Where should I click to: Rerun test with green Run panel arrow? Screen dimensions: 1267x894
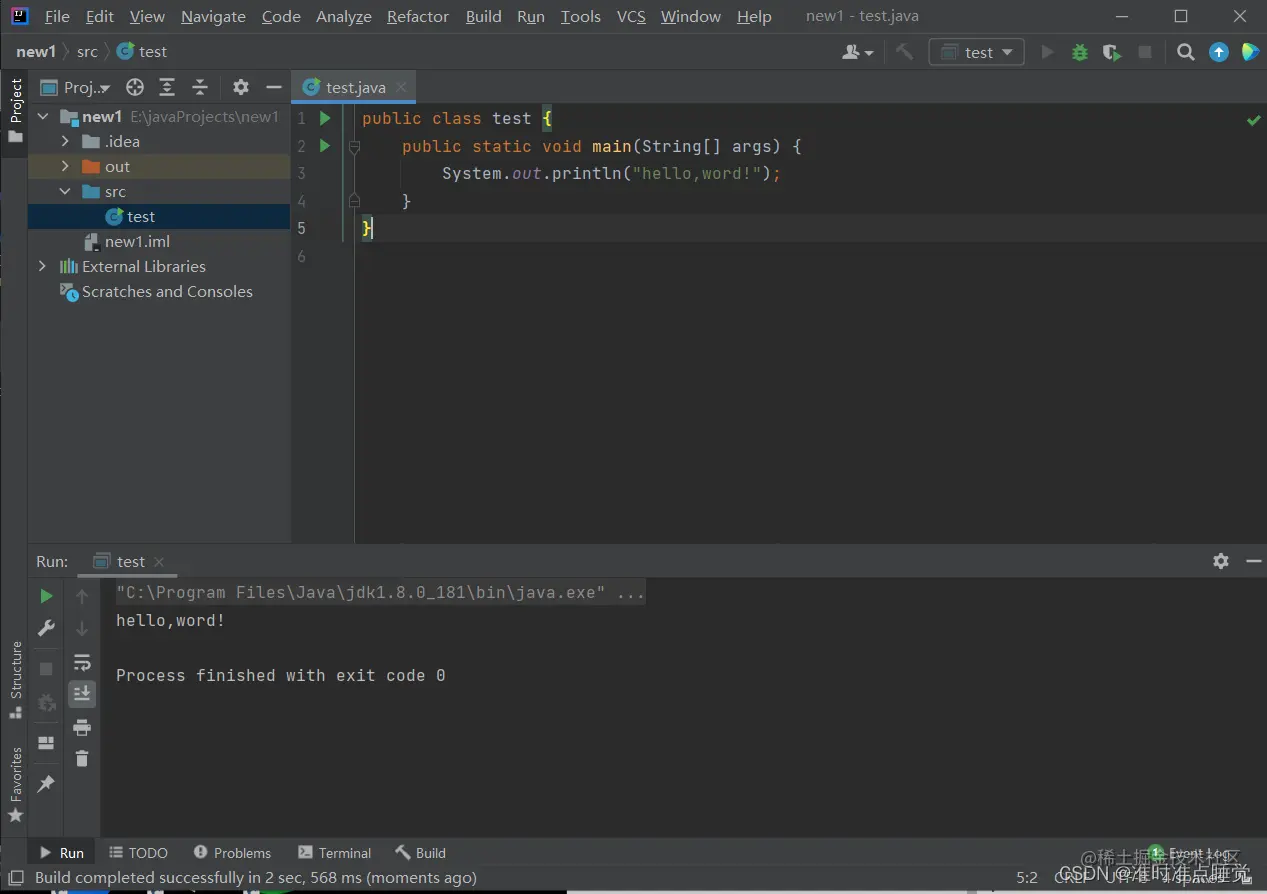pyautogui.click(x=46, y=596)
